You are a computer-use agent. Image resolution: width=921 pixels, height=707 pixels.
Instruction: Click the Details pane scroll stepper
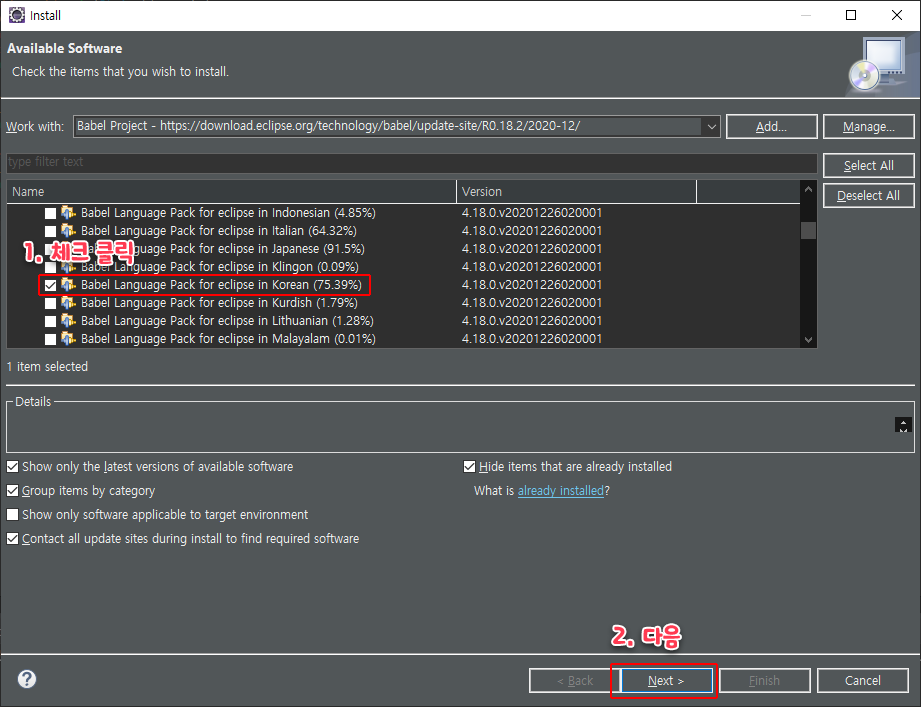(903, 425)
